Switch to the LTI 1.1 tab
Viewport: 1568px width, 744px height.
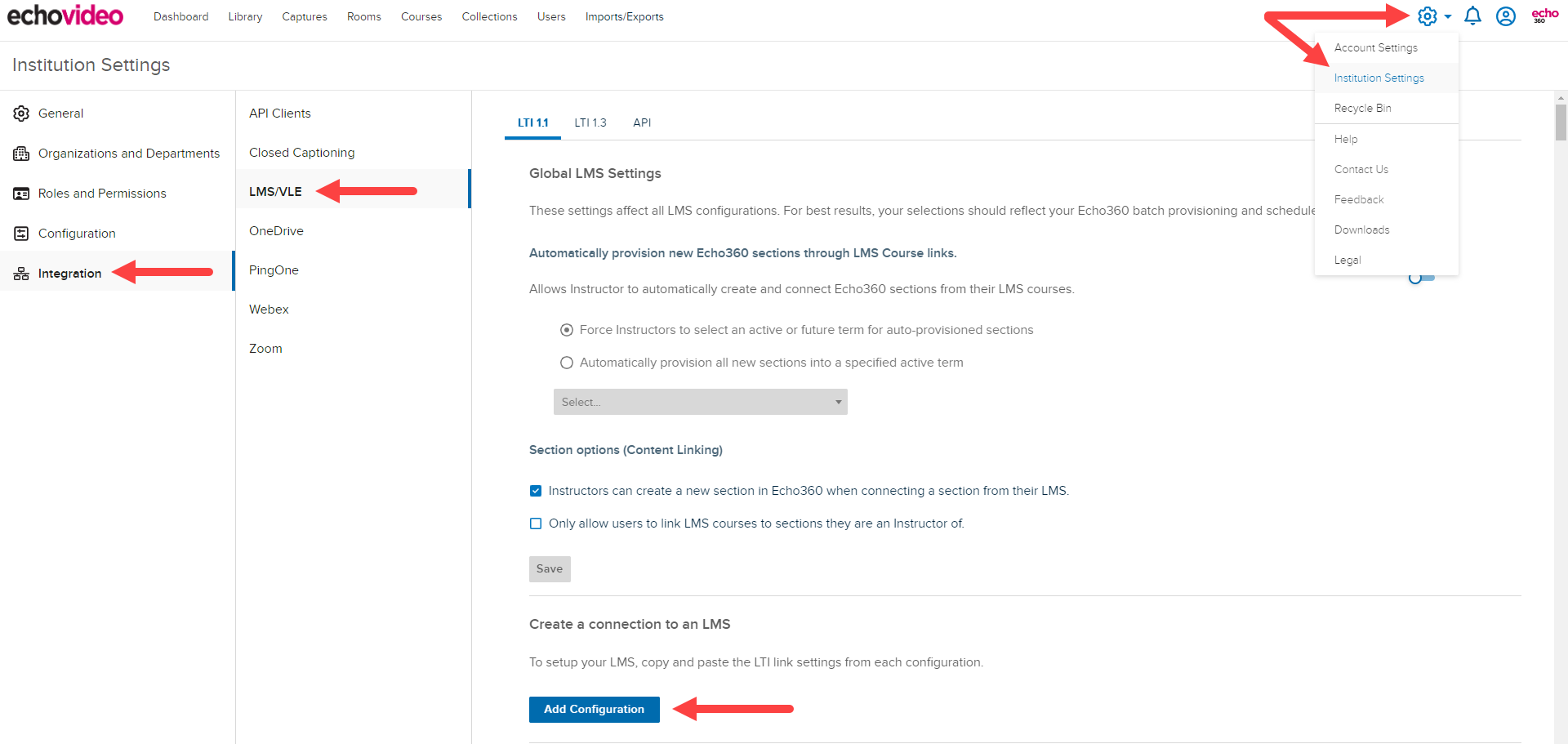(532, 123)
